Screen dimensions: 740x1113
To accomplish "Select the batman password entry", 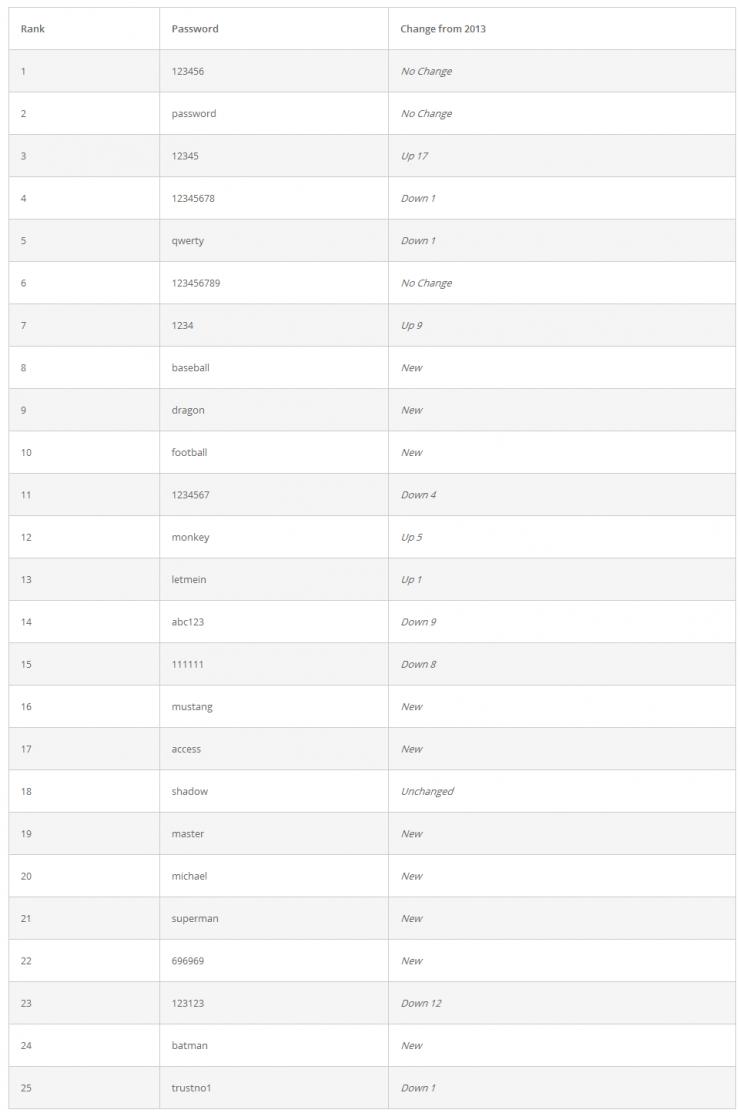I will pyautogui.click(x=190, y=1045).
